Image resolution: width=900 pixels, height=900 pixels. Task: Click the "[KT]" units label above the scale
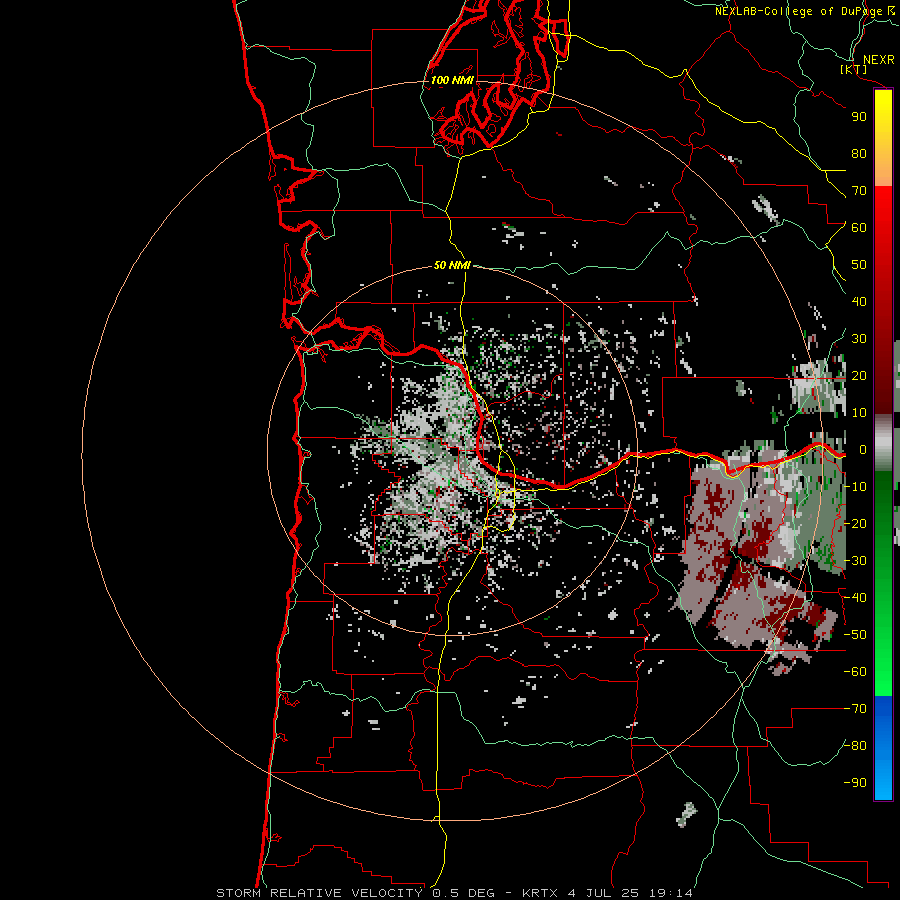[x=854, y=69]
